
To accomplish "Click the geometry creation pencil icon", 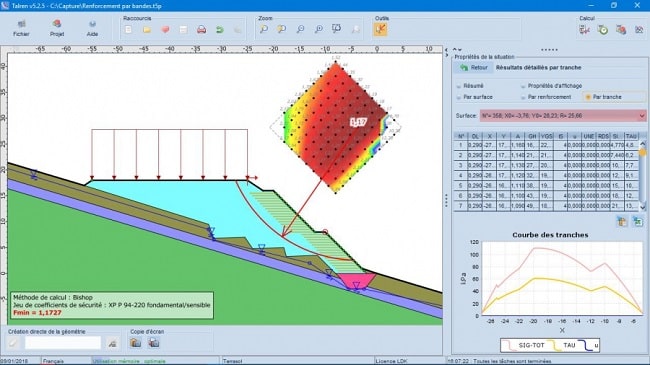I will coord(13,343).
